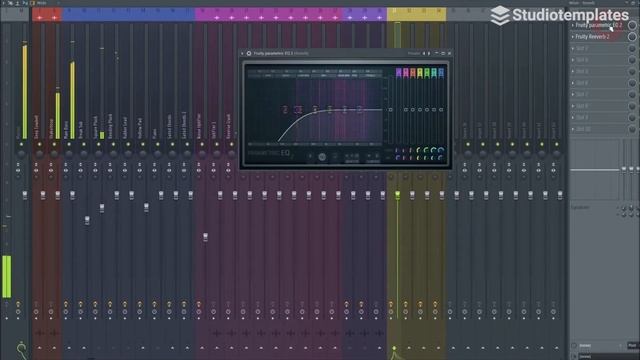Click the Piano track pan knob
Viewport: 640px width, 360px height.
coord(158,154)
